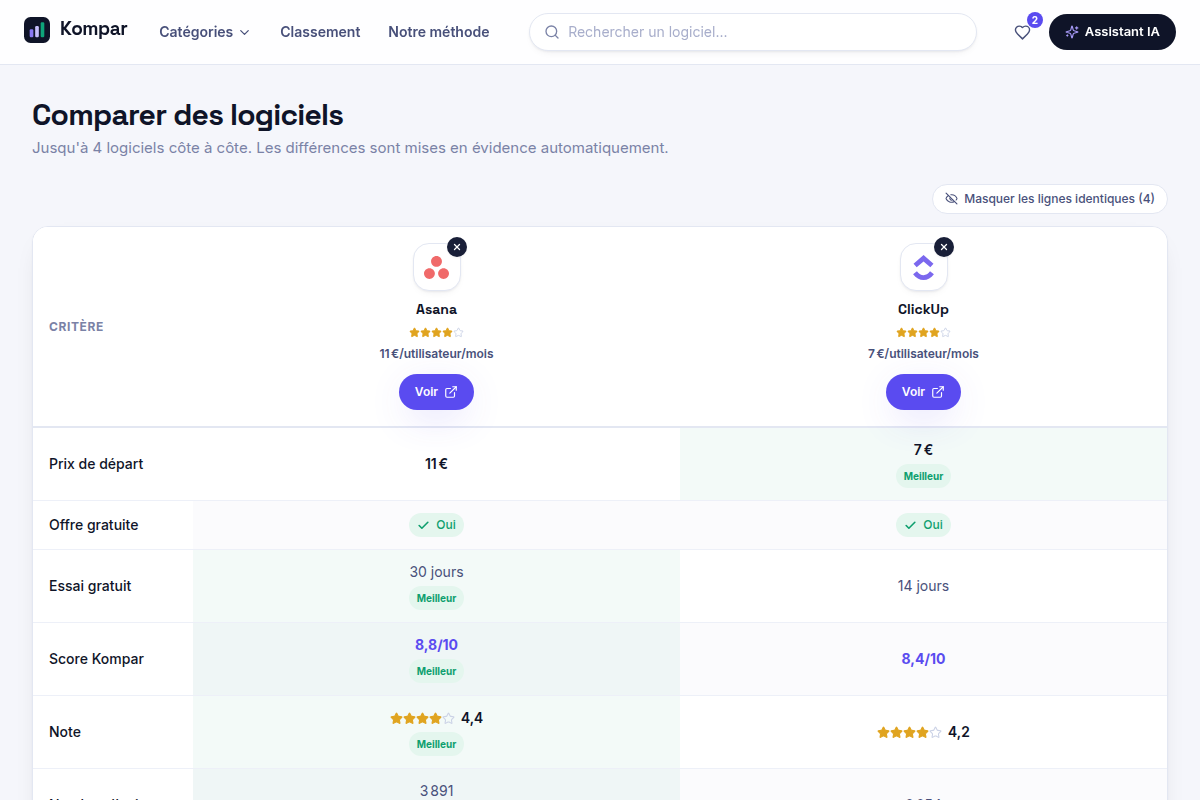Image resolution: width=1200 pixels, height=800 pixels.
Task: Select the Score Kompar row label
Action: click(x=96, y=659)
